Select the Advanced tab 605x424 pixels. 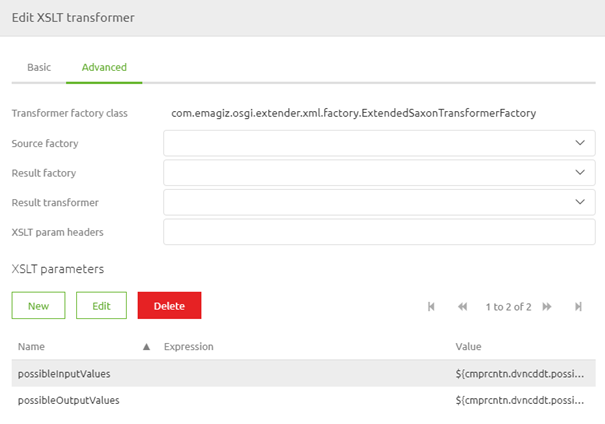(x=104, y=67)
